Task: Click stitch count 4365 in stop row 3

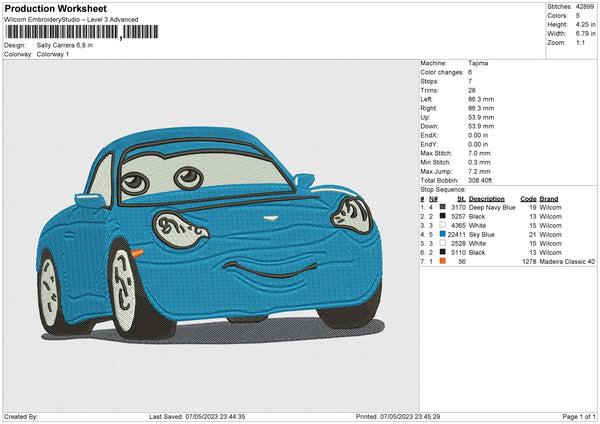Action: (458, 225)
